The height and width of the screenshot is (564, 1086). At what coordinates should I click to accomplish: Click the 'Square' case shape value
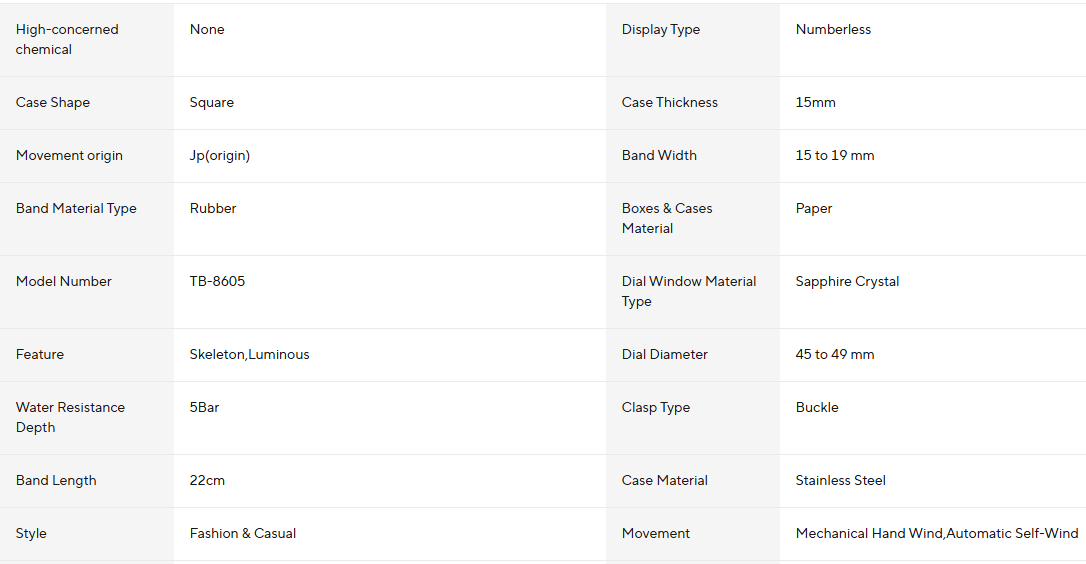[212, 103]
